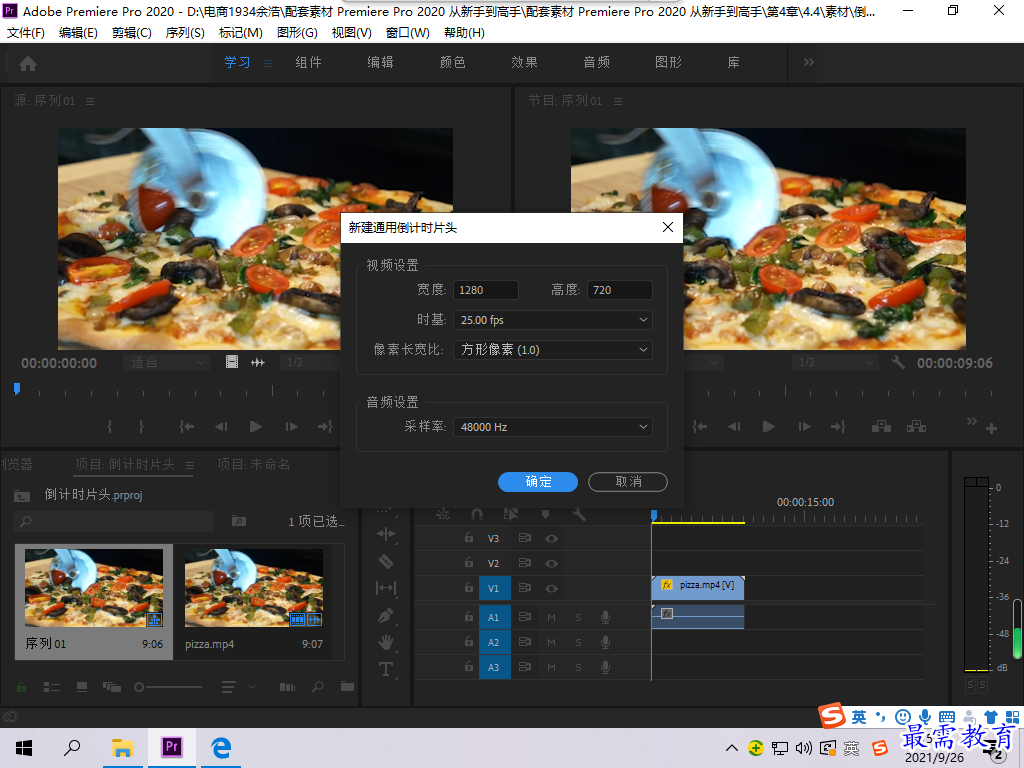This screenshot has height=768, width=1024.
Task: Click Drag Audio Only waveform icon in Source monitor
Action: 258,362
